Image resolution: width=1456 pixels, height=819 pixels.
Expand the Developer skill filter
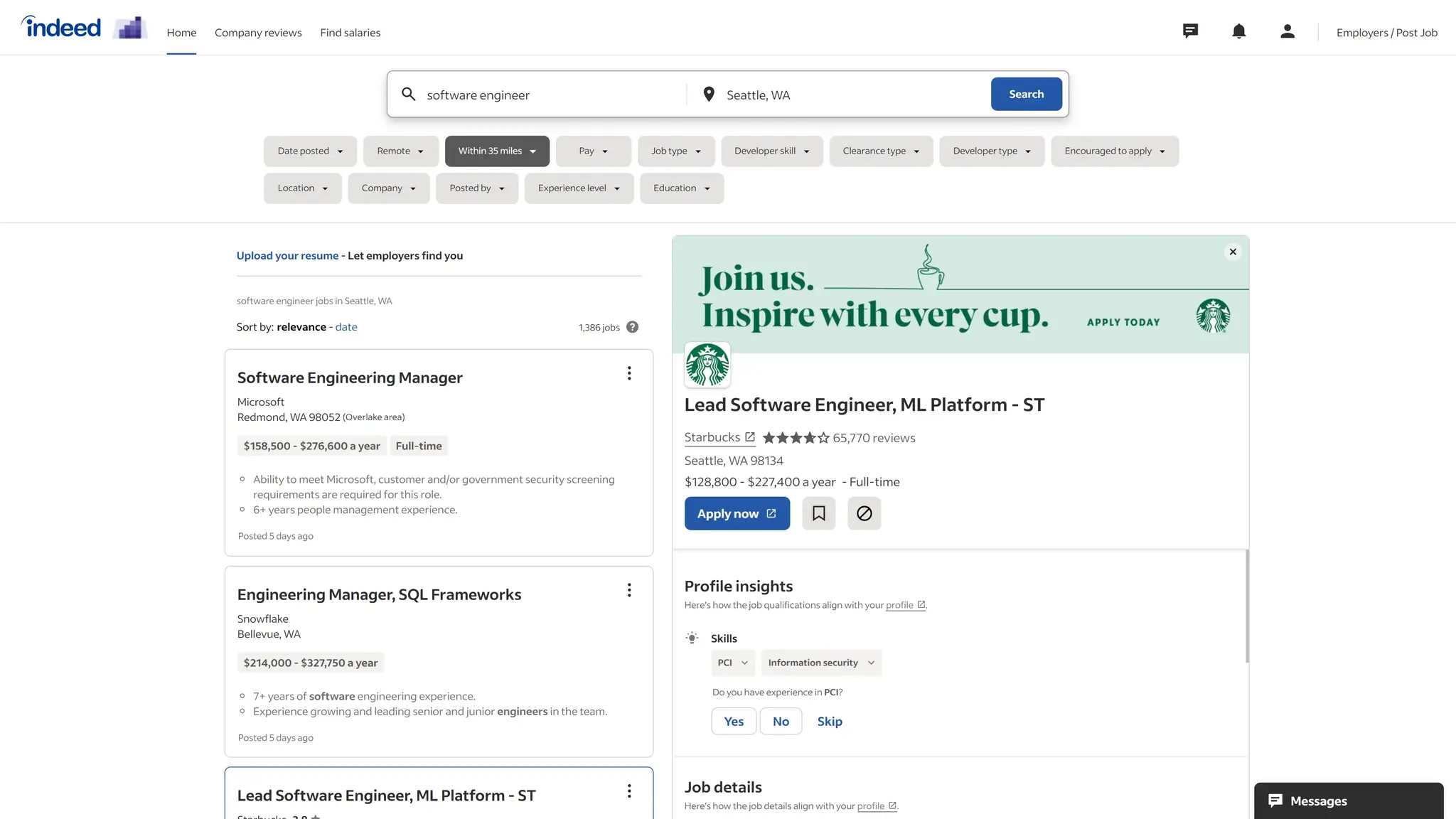pos(772,151)
